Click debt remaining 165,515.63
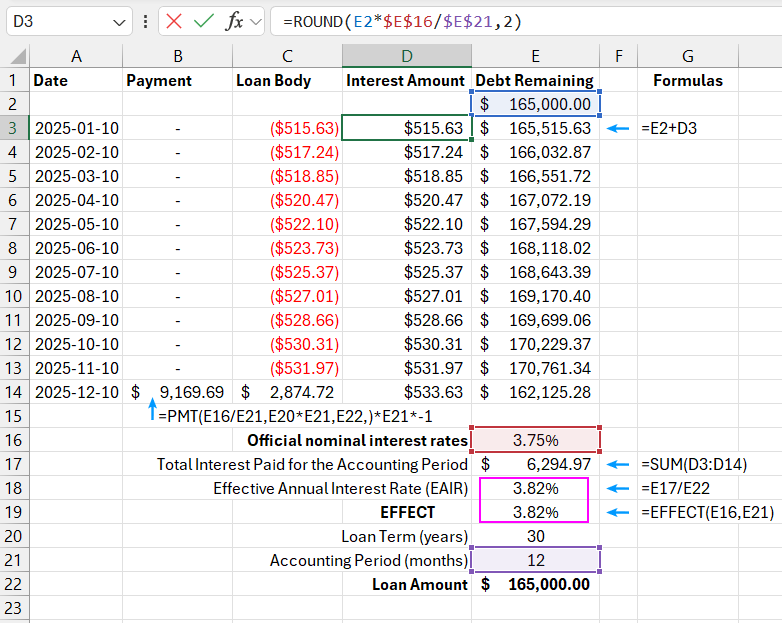The image size is (782, 623). (x=535, y=128)
